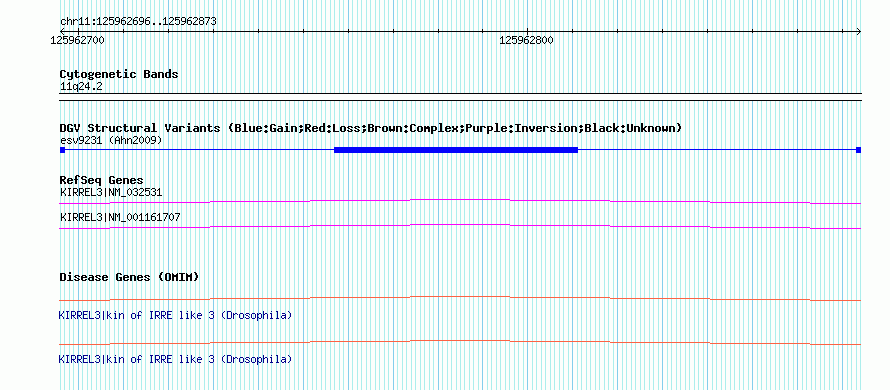Click the left blue end square of esv9231
The image size is (890, 390).
pyautogui.click(x=62, y=150)
